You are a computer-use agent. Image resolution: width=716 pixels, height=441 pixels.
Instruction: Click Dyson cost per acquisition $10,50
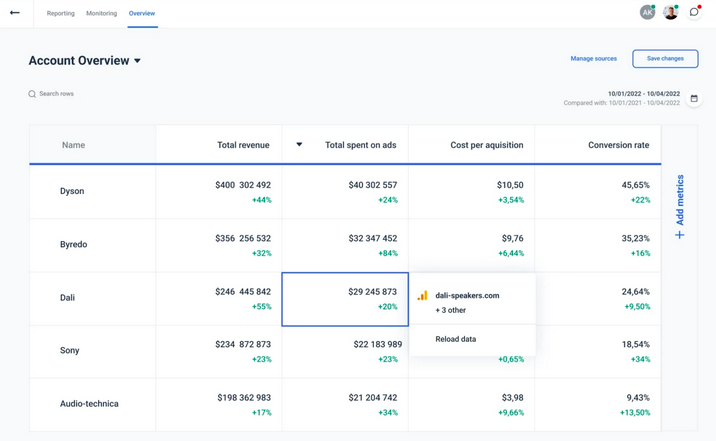pos(510,185)
